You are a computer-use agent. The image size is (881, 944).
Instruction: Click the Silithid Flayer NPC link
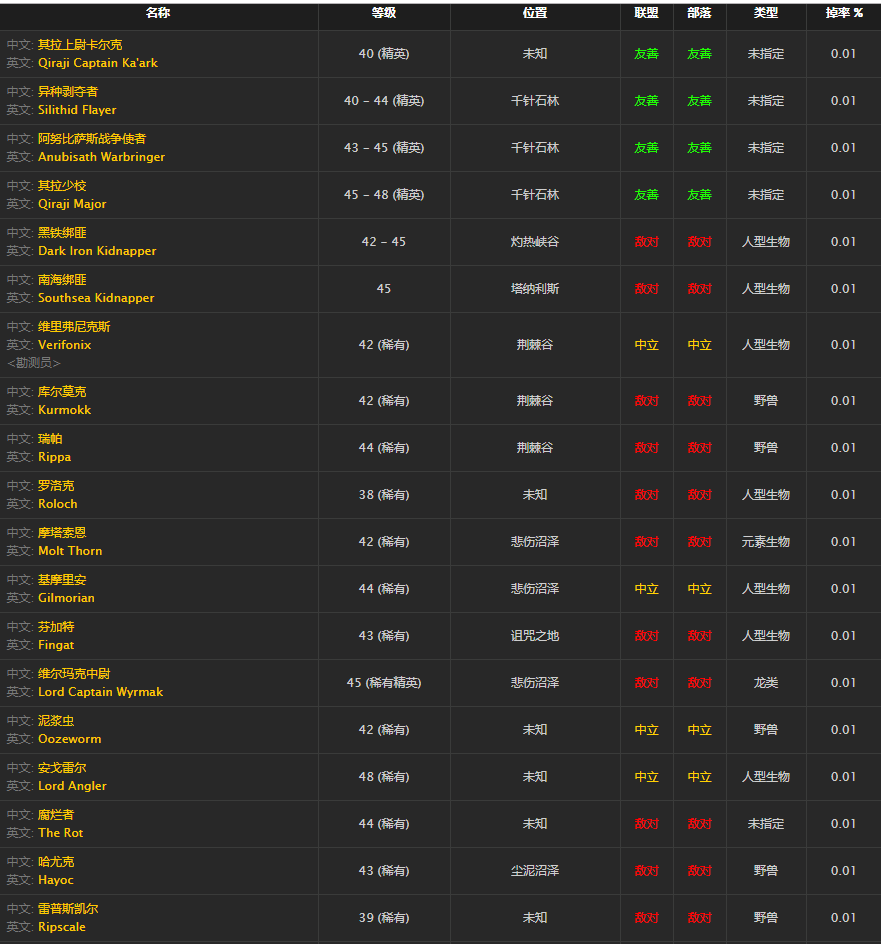pos(77,110)
